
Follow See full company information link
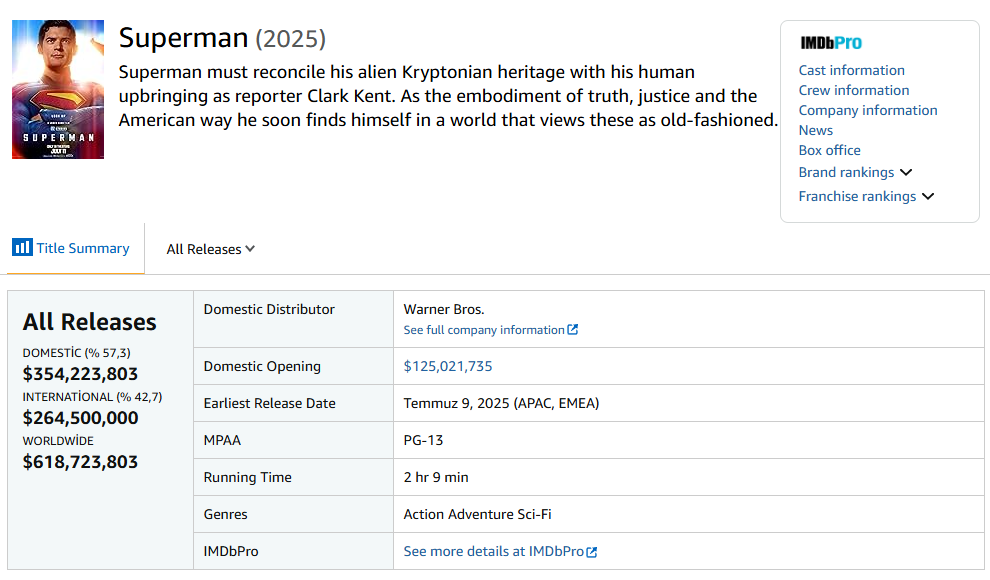click(x=484, y=330)
